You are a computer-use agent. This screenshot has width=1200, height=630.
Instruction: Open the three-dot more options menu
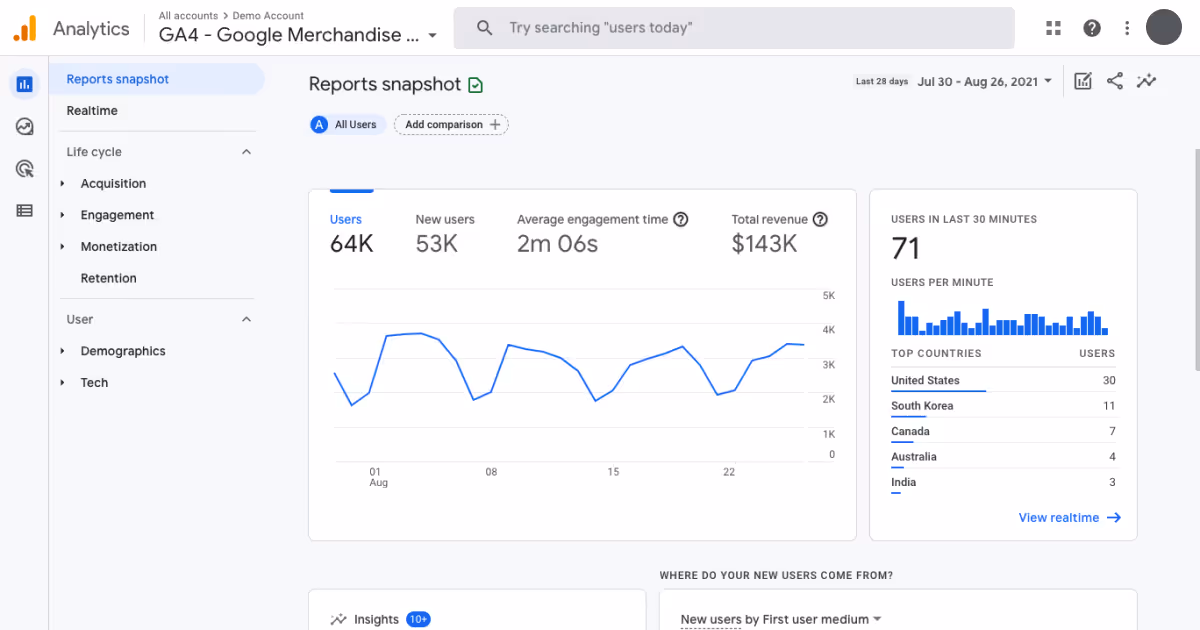(x=1127, y=28)
